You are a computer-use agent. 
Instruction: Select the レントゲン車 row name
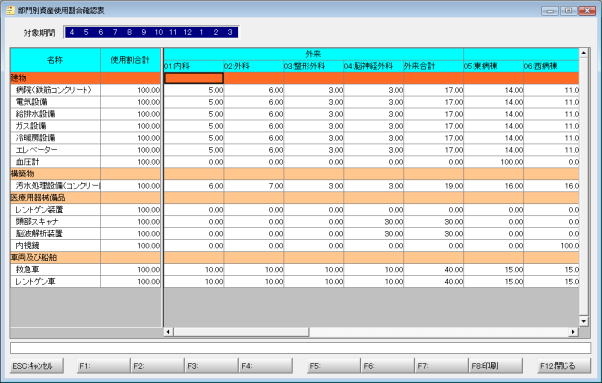[x=55, y=281]
